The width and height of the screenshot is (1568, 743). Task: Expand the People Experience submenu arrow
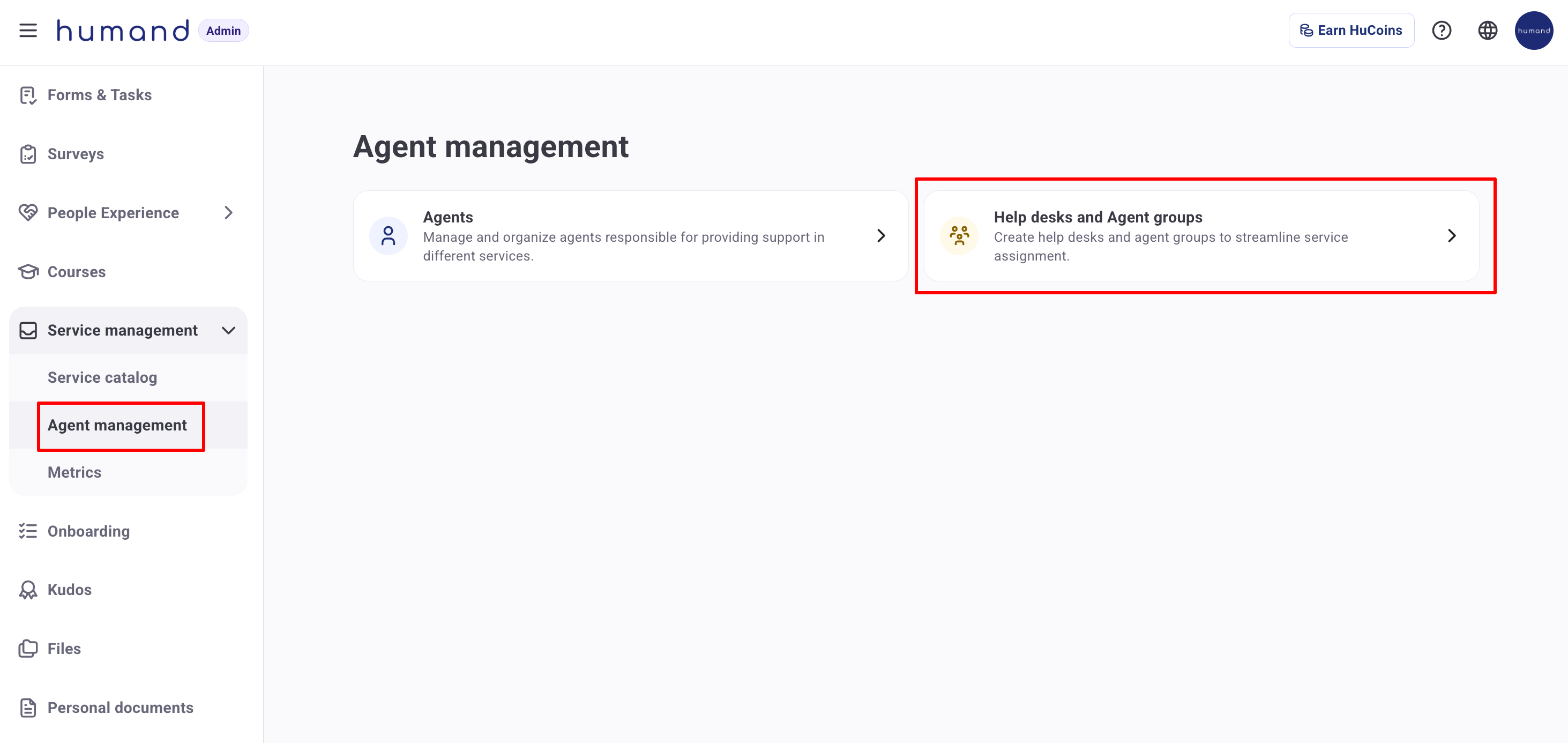point(228,212)
